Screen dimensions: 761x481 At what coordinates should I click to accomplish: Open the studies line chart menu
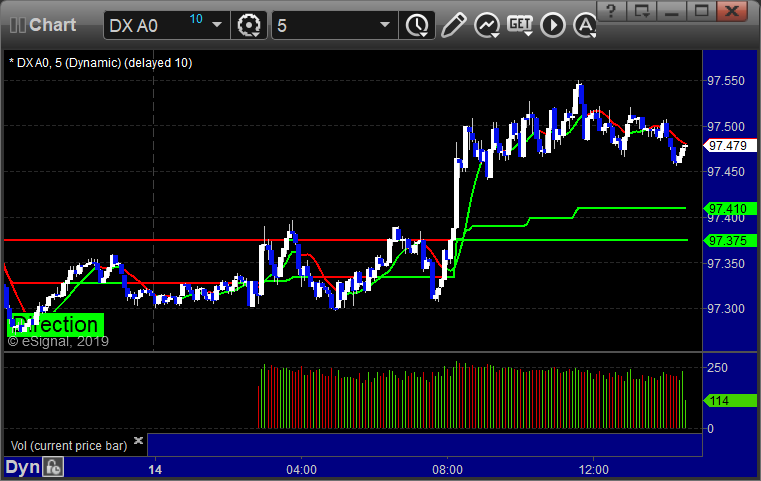487,25
